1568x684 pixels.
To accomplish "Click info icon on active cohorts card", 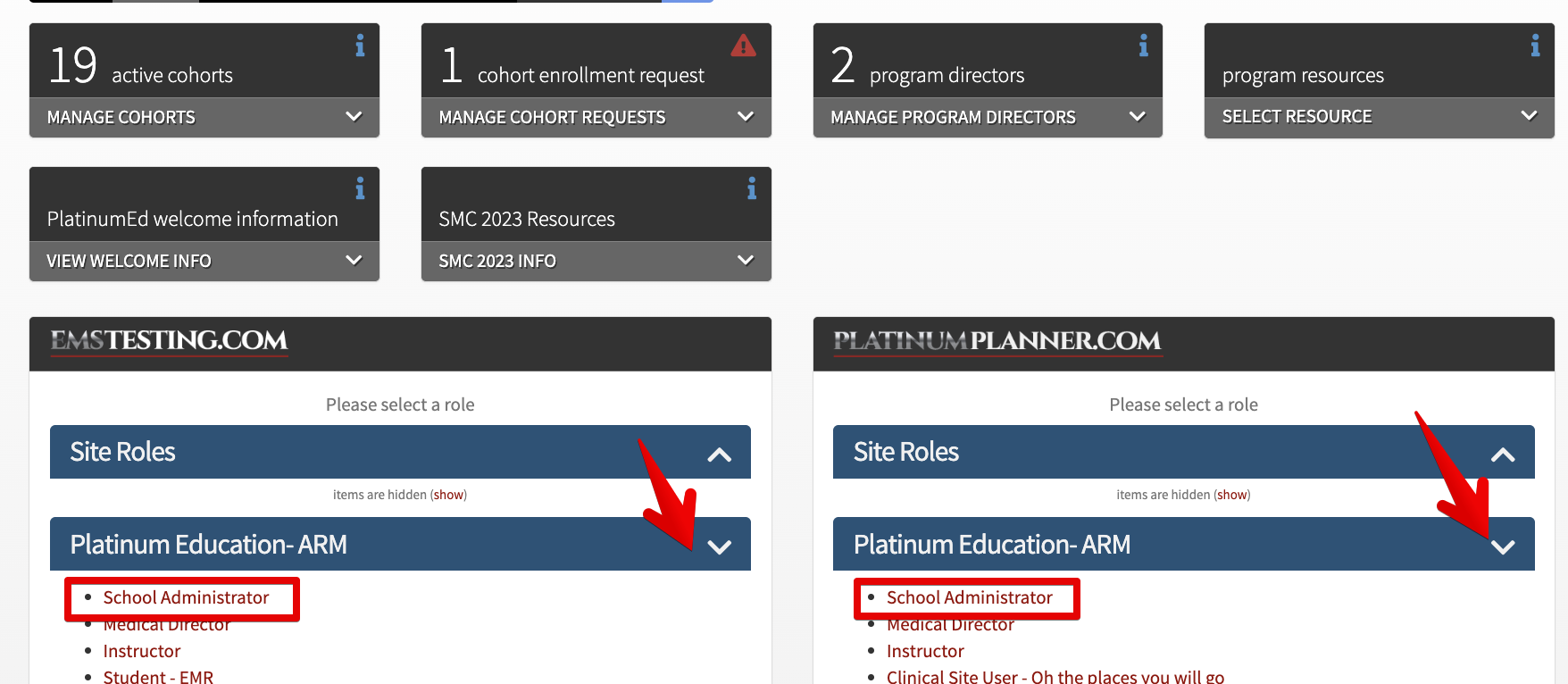I will 360,46.
